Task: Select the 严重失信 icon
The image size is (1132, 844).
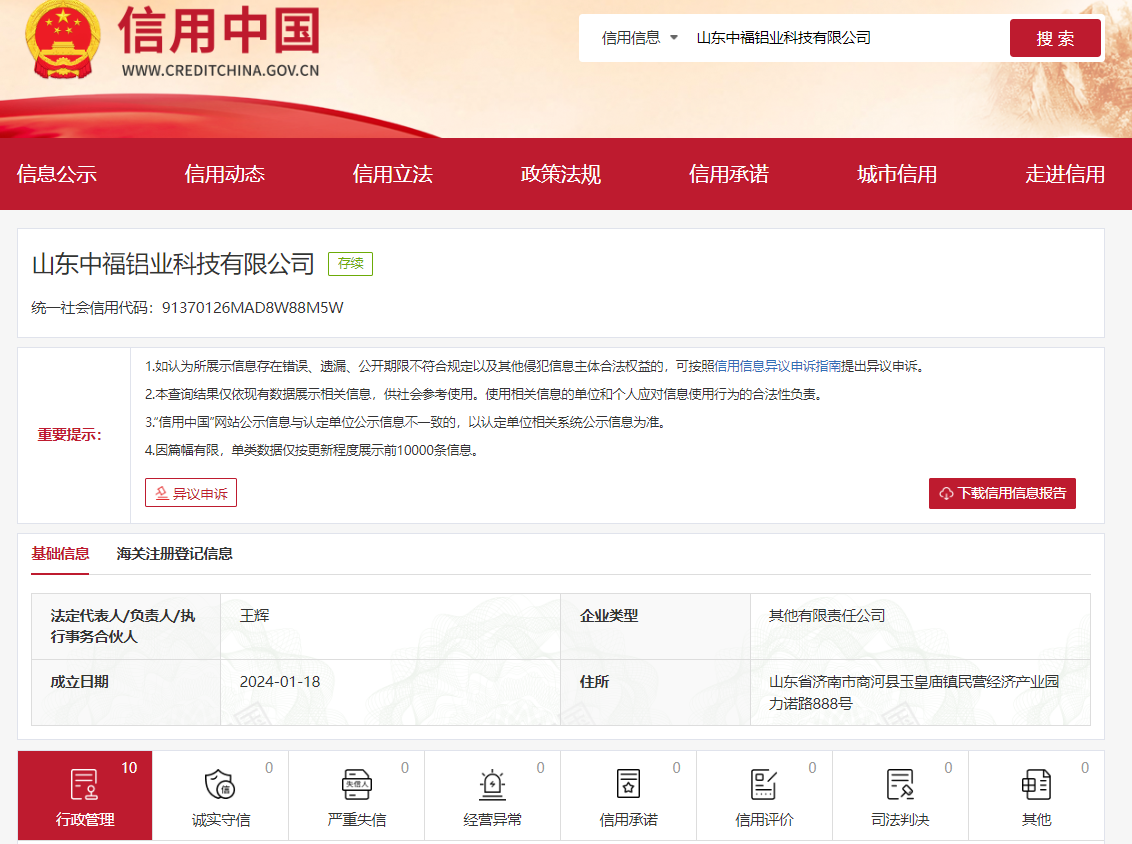Action: pos(357,785)
